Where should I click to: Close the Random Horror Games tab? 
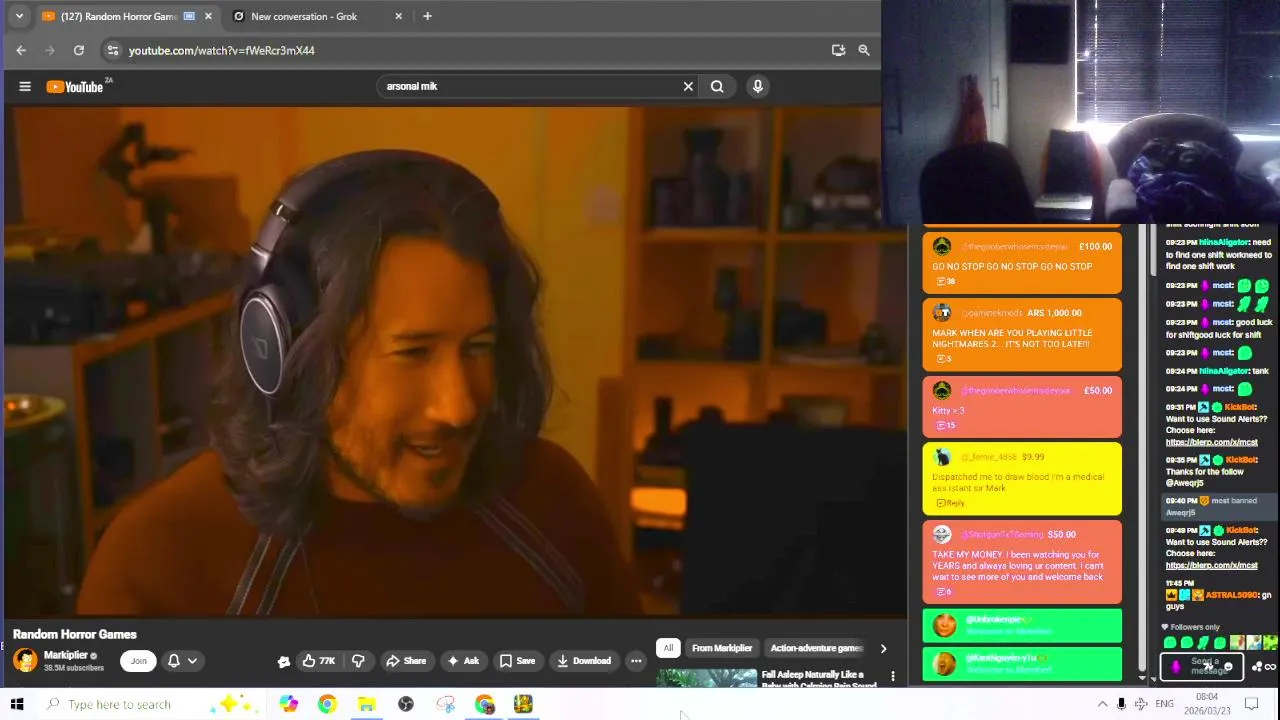(x=208, y=16)
